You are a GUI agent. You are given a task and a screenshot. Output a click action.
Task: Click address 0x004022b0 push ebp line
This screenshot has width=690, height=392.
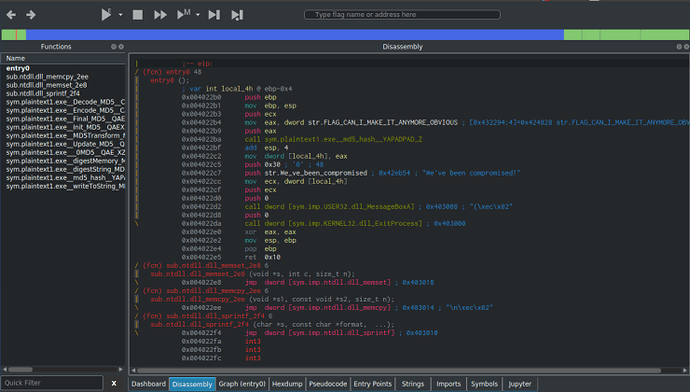(x=229, y=97)
